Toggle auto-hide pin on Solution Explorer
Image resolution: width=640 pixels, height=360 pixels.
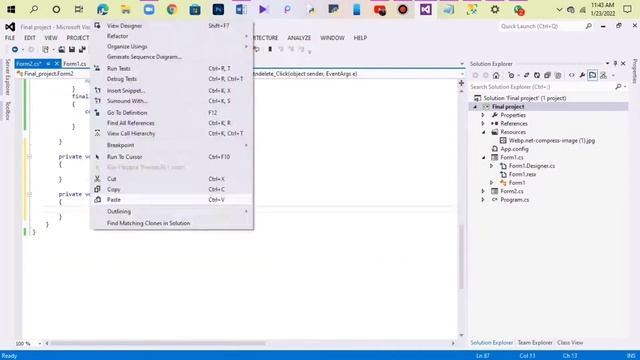(x=615, y=64)
